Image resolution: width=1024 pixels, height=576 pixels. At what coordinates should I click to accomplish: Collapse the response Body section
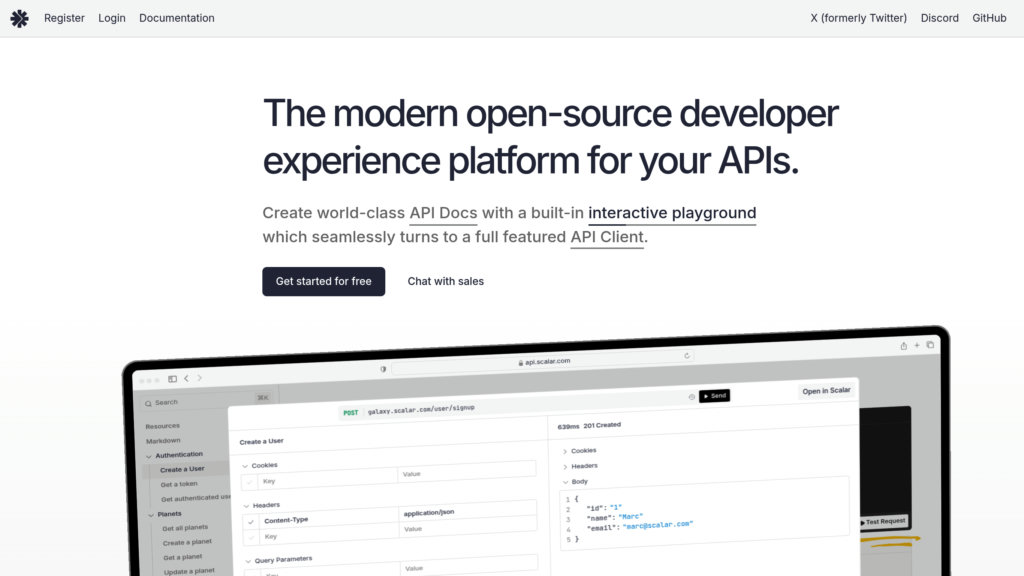pos(565,482)
